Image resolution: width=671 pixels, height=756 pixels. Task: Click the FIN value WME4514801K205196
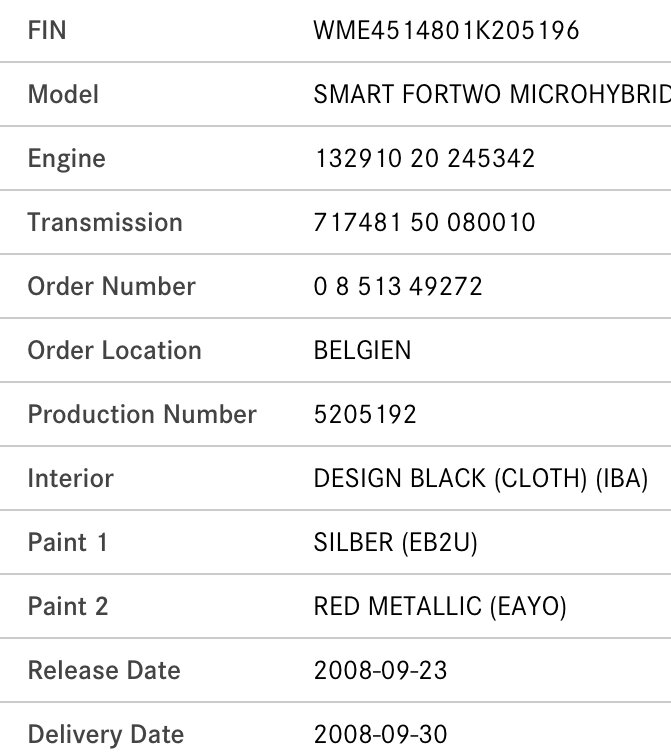click(446, 30)
